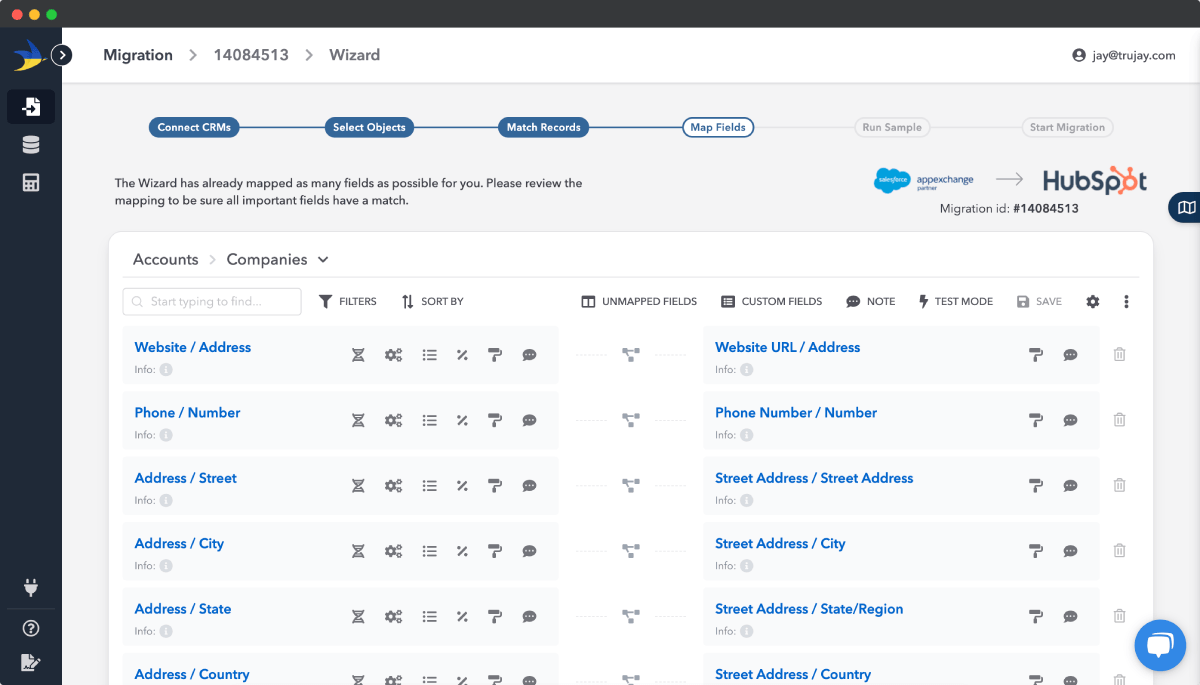Go to the Select Objects wizard step

click(x=369, y=127)
